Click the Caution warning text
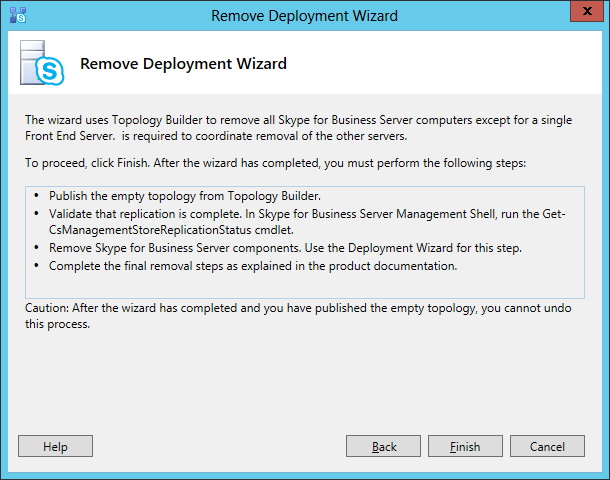 tap(298, 316)
